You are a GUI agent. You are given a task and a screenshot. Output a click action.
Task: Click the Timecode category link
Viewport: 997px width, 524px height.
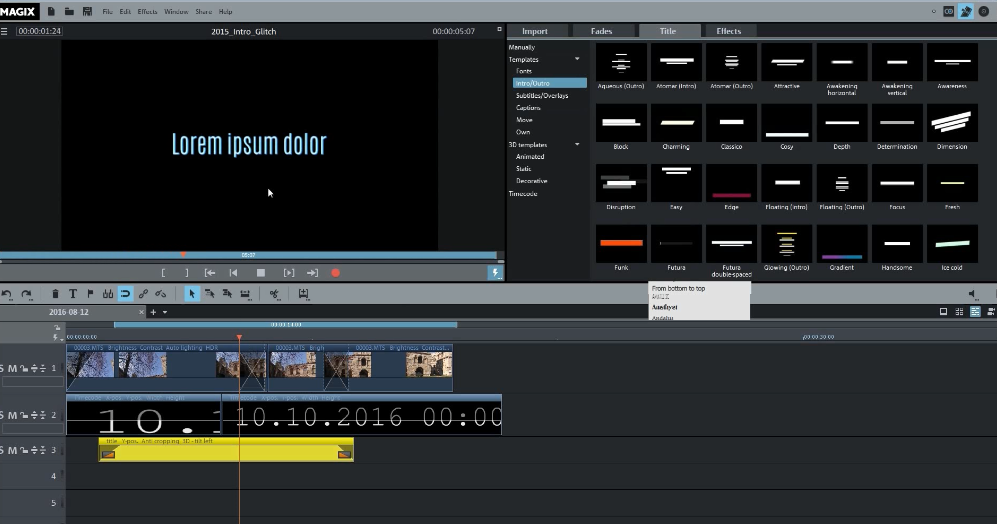[x=523, y=193]
